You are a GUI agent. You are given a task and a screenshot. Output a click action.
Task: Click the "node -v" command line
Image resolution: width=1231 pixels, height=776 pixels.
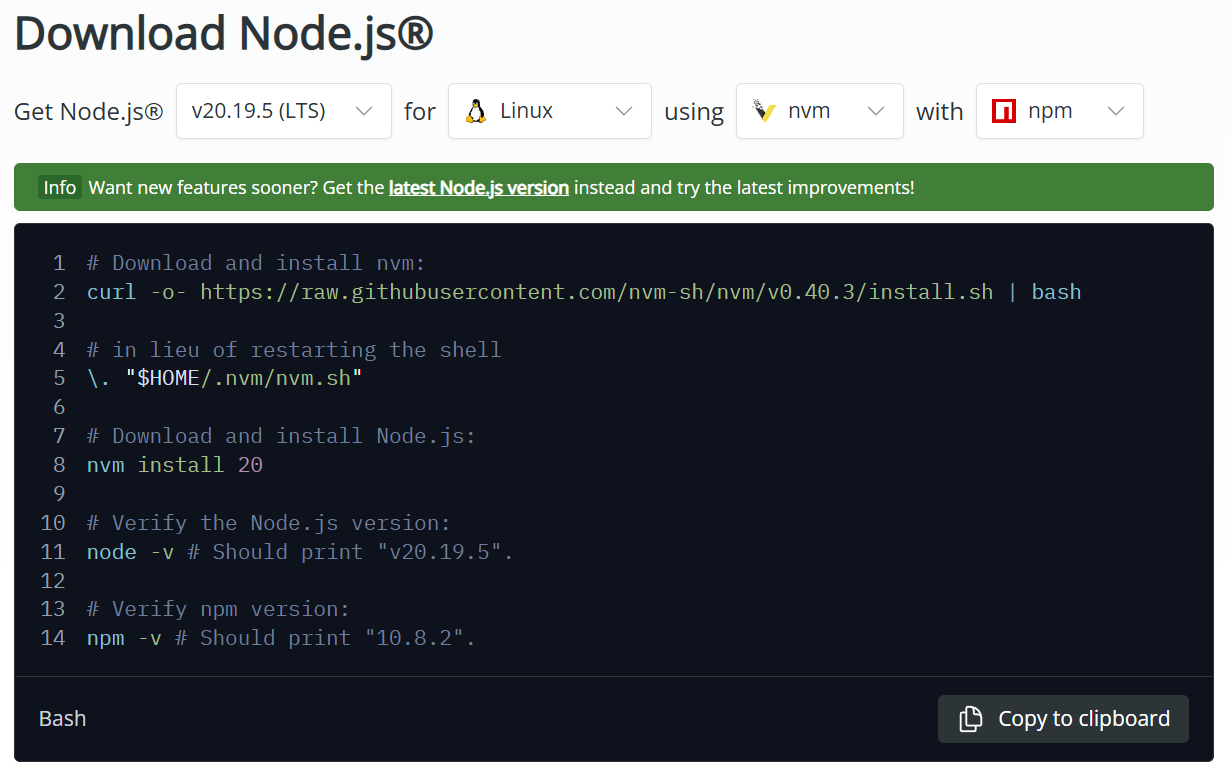300,552
